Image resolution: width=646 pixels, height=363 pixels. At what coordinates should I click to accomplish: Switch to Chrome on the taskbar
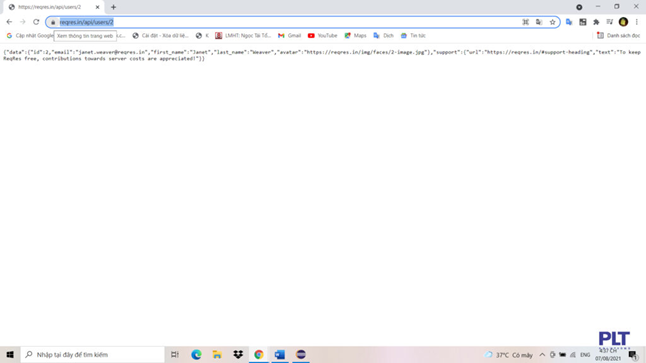(x=259, y=354)
